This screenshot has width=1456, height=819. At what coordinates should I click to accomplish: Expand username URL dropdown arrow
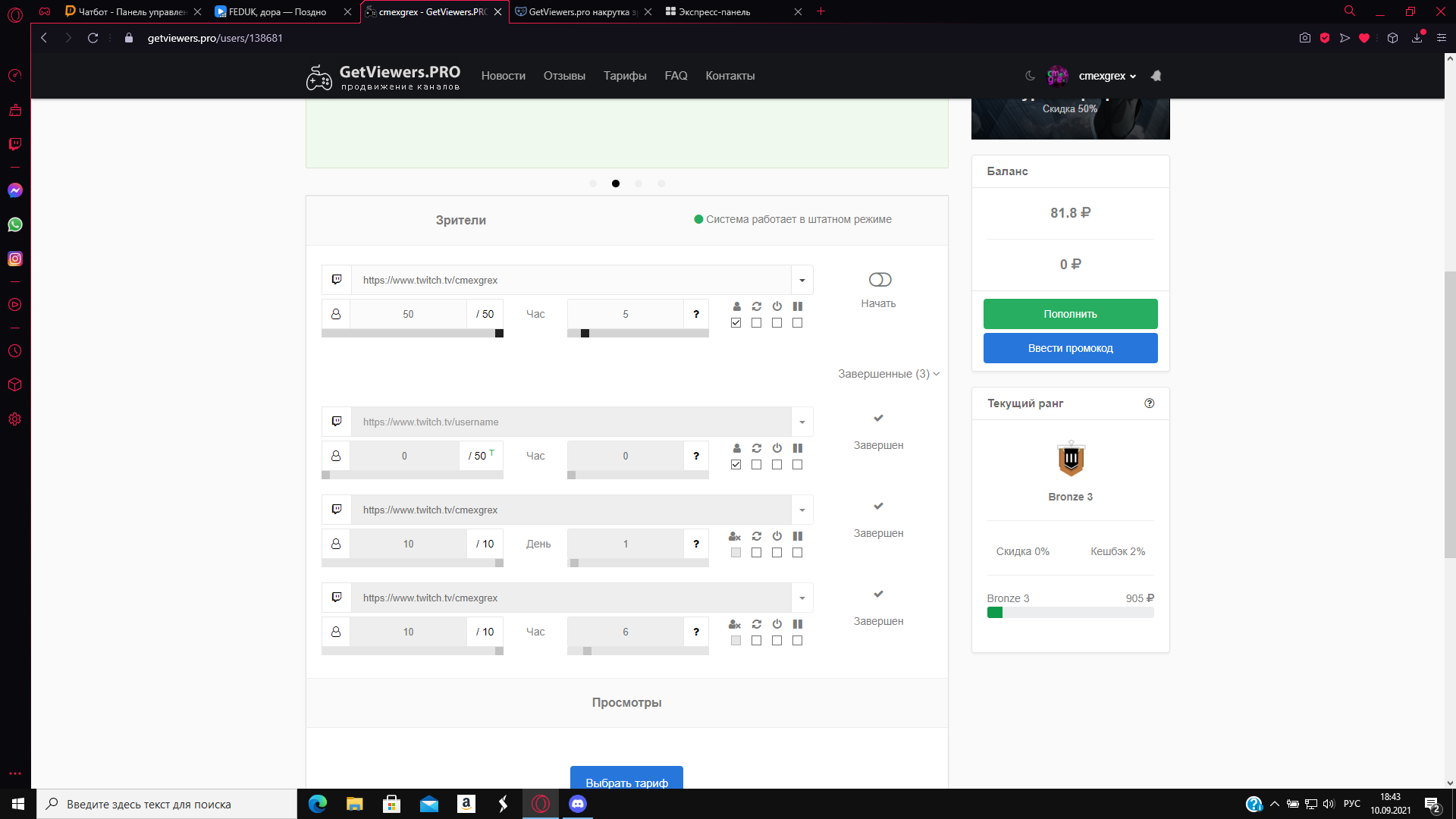click(802, 422)
